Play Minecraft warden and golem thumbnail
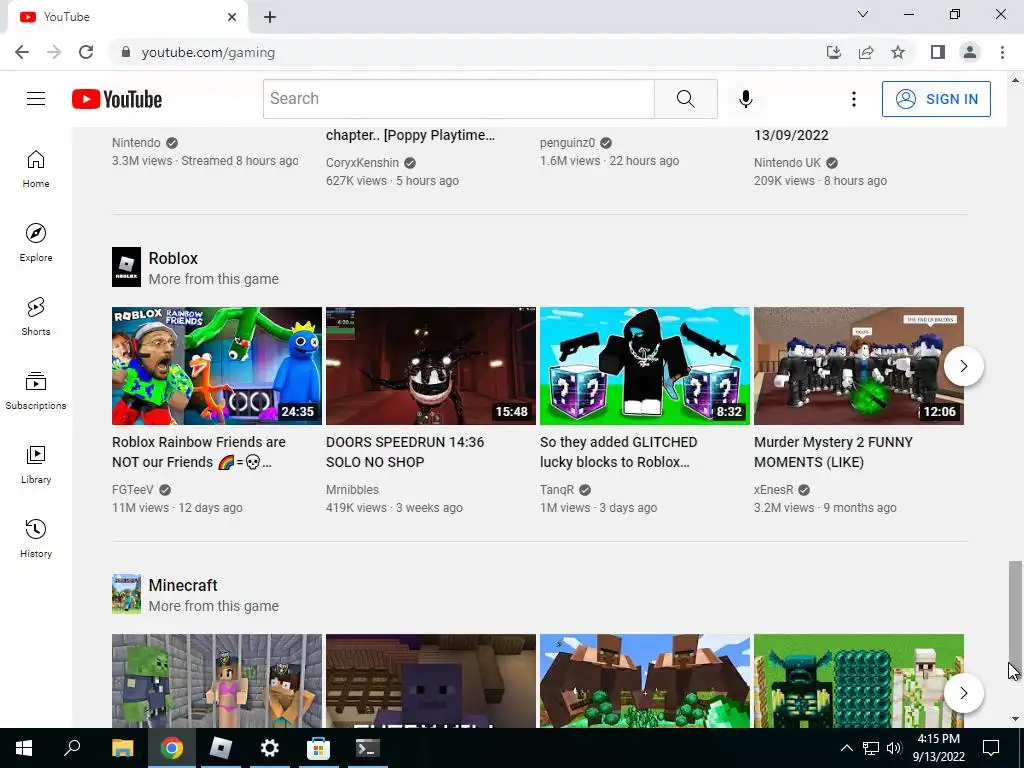Viewport: 1024px width, 768px height. pyautogui.click(x=859, y=680)
